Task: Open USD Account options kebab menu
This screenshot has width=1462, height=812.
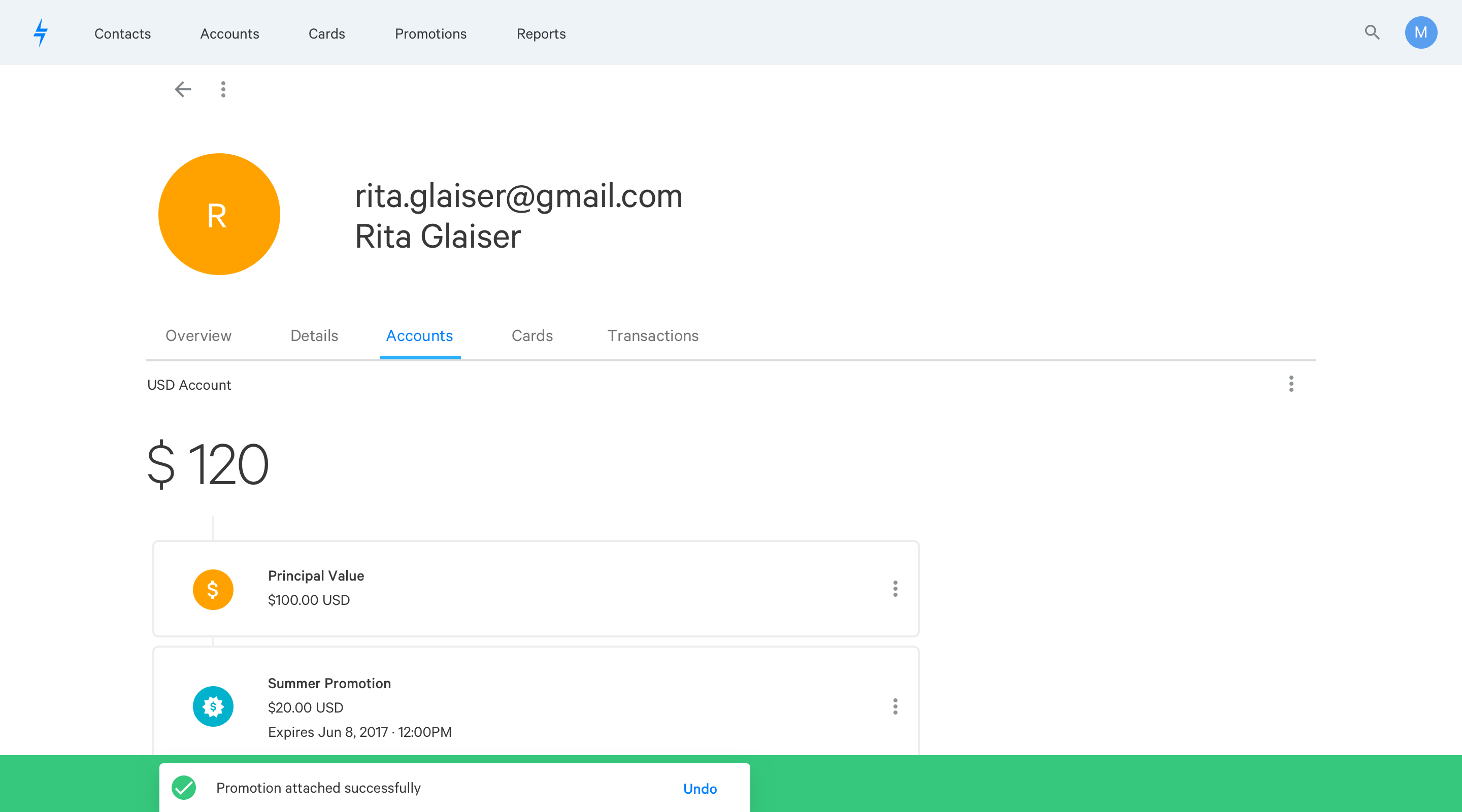Action: [x=1290, y=384]
